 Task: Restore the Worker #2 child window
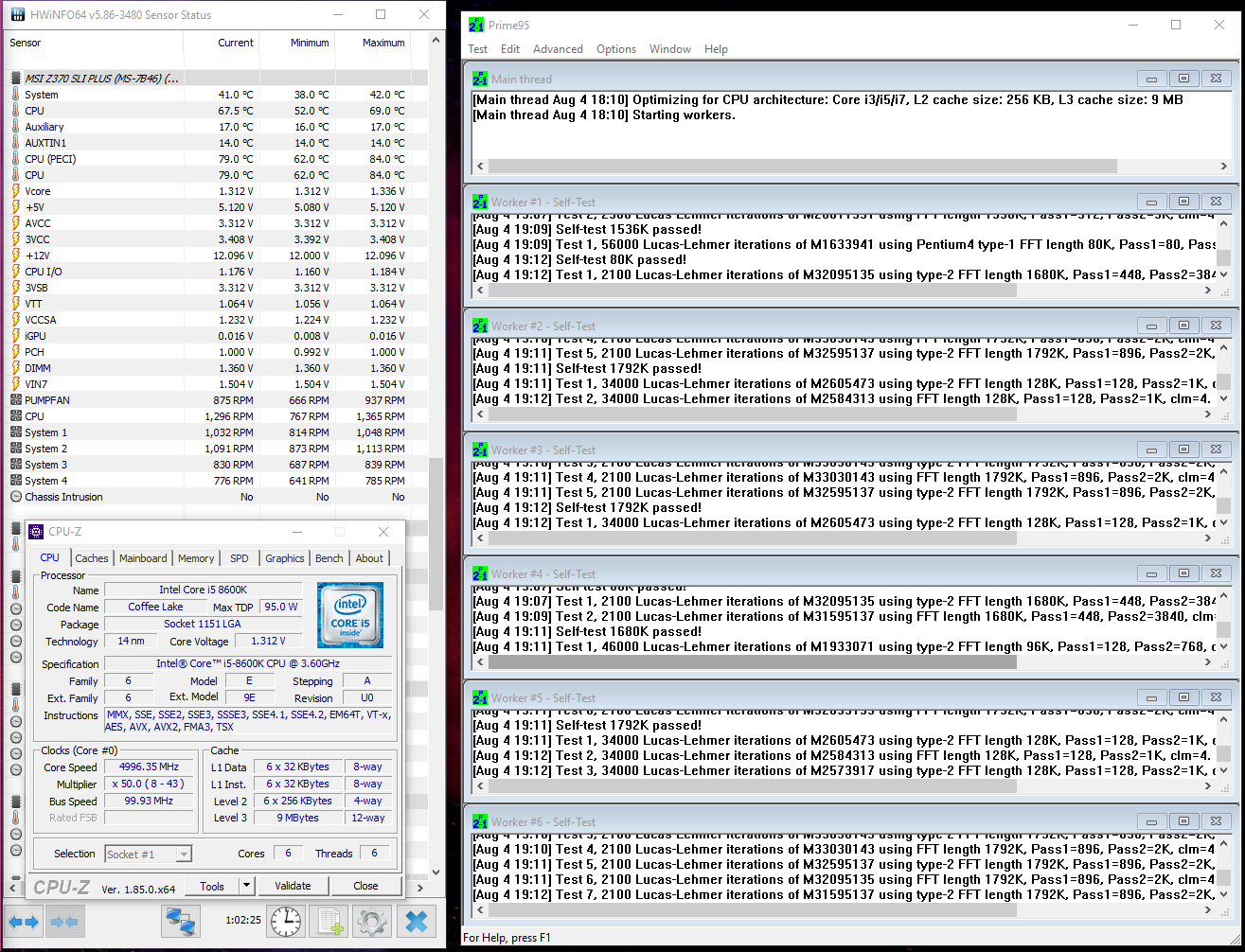pos(1183,326)
